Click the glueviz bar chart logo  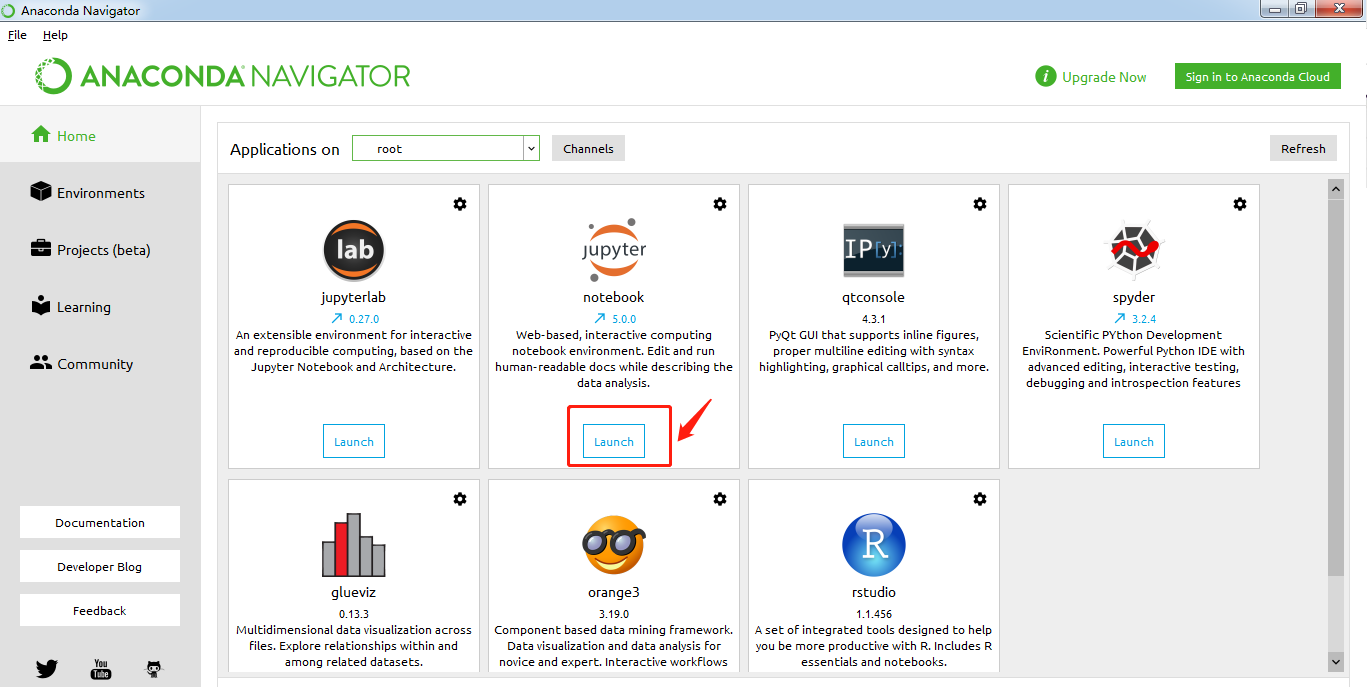[354, 545]
